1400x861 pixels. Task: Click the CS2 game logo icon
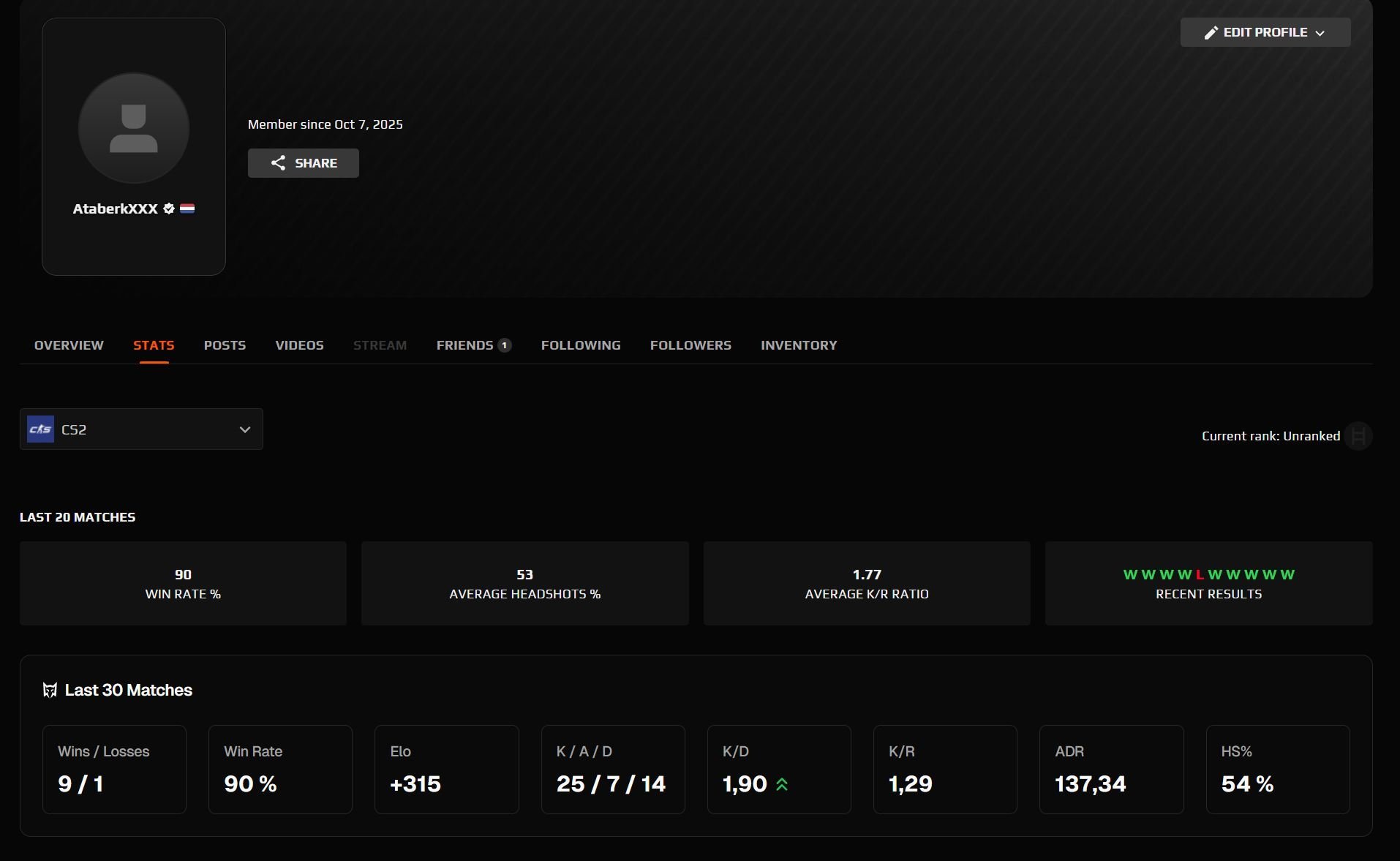click(40, 429)
